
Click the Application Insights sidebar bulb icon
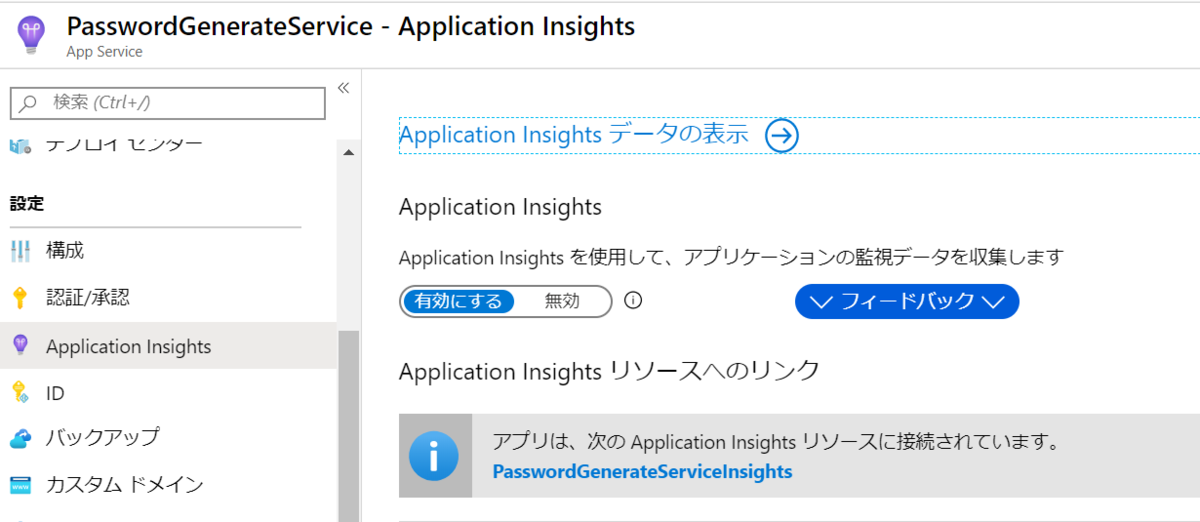(x=20, y=346)
